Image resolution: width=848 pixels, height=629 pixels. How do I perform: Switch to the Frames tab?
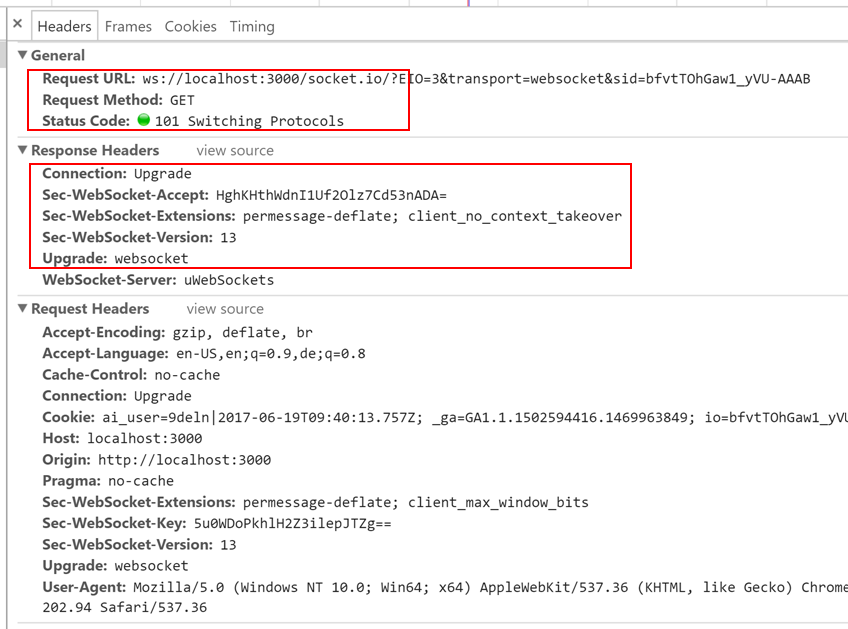[x=128, y=27]
